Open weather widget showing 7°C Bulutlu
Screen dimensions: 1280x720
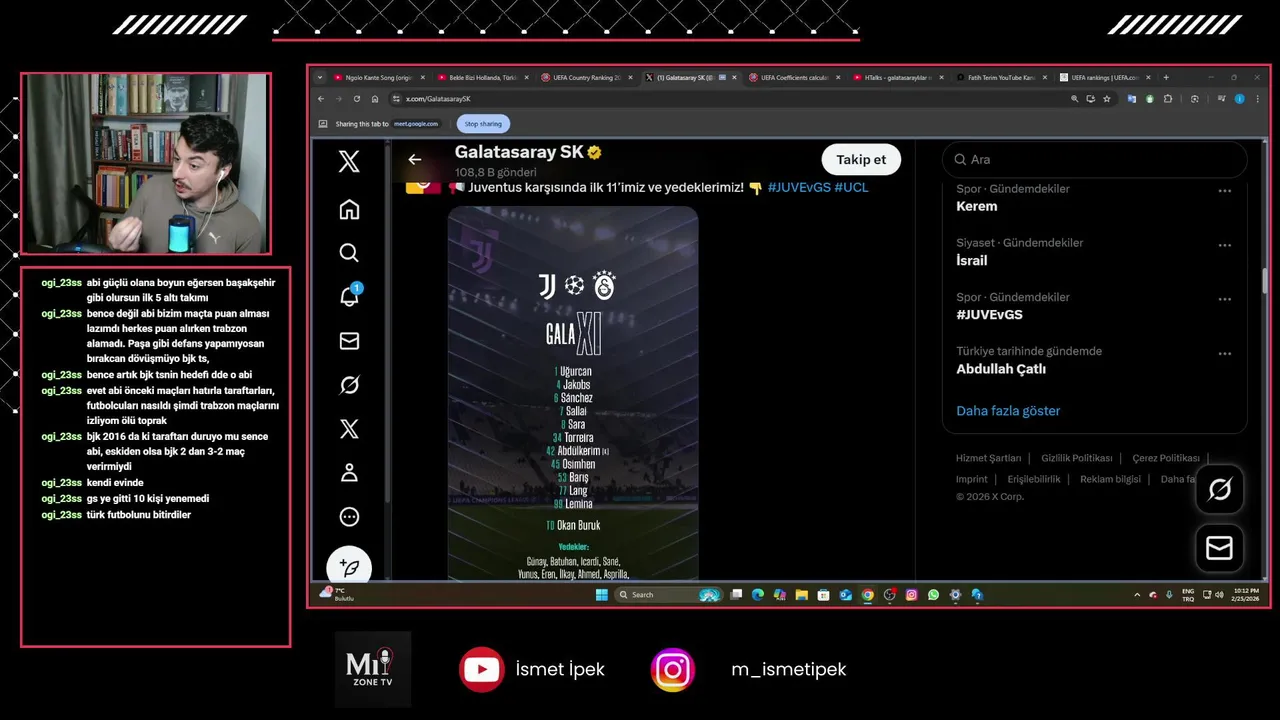pos(336,594)
